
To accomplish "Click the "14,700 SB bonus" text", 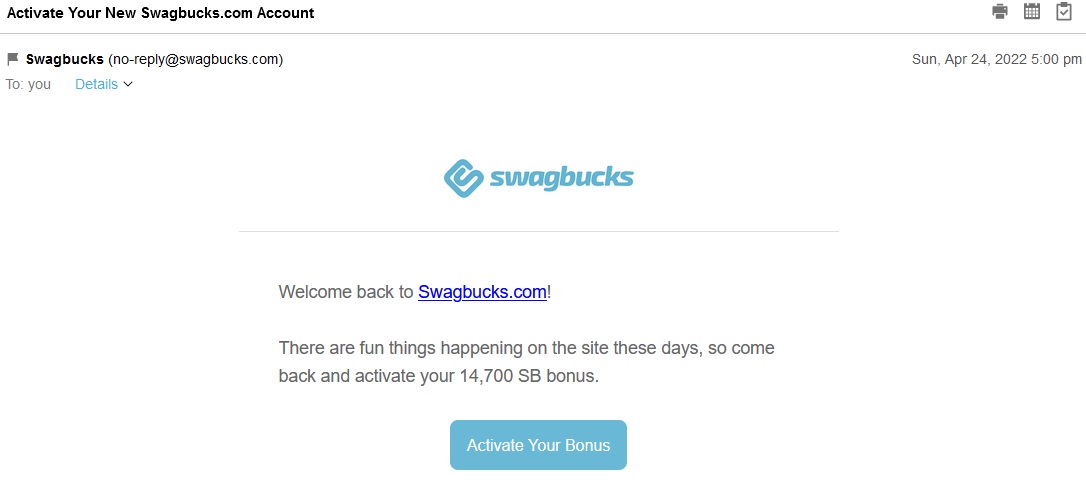I will pos(526,377).
